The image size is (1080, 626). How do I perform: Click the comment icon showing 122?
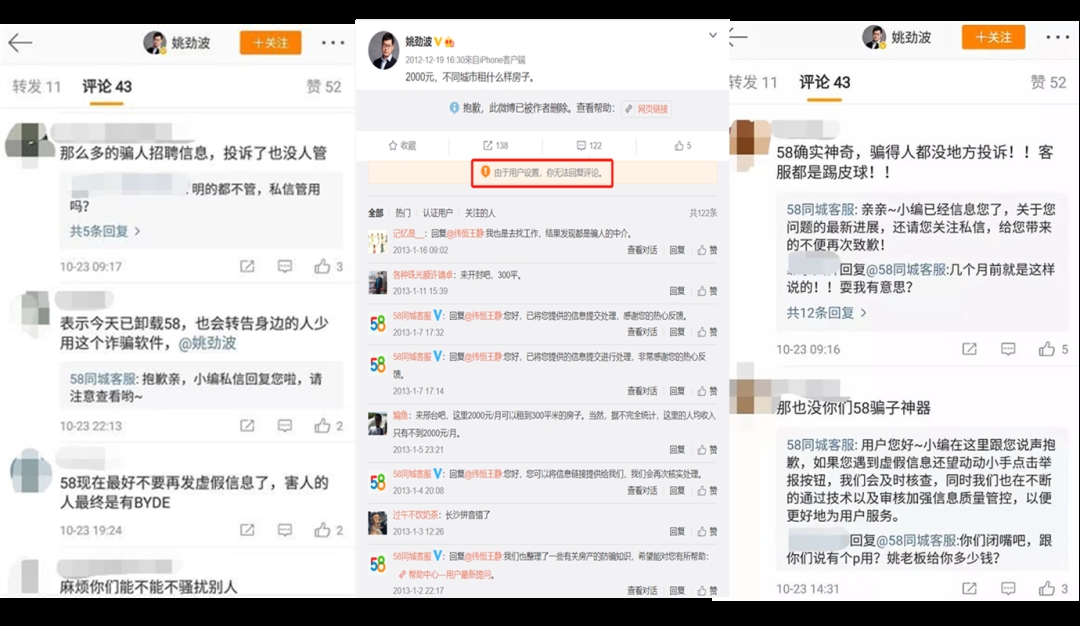581,145
